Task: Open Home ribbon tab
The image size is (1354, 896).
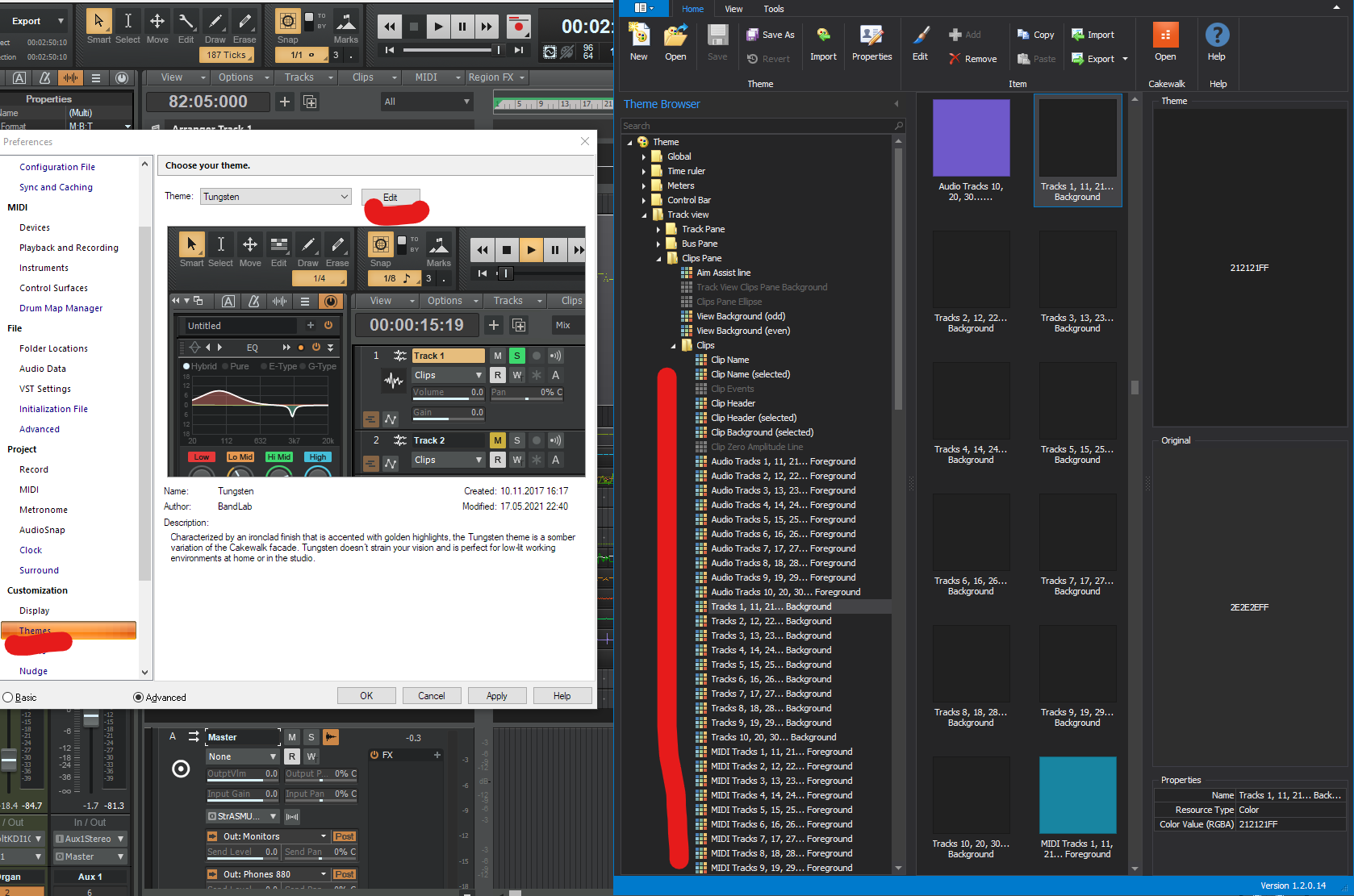Action: coord(692,9)
